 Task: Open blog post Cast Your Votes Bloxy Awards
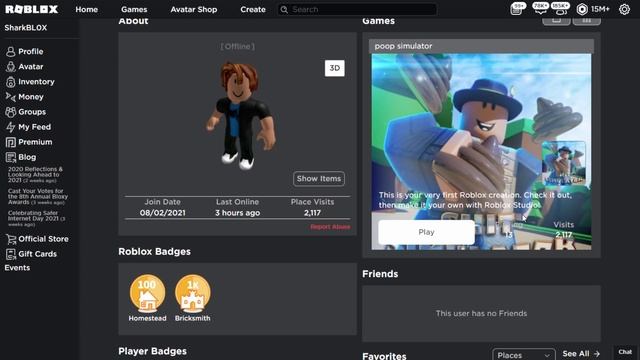tap(38, 196)
